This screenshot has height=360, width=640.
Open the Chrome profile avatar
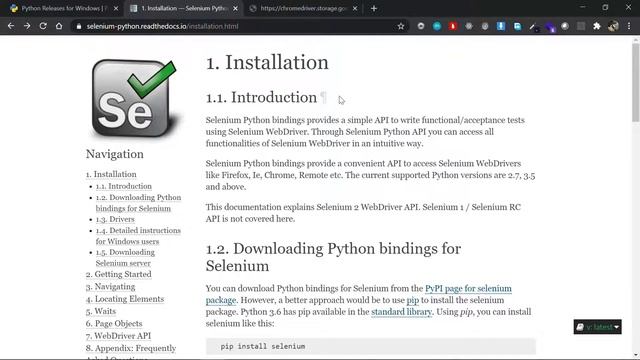tap(613, 26)
